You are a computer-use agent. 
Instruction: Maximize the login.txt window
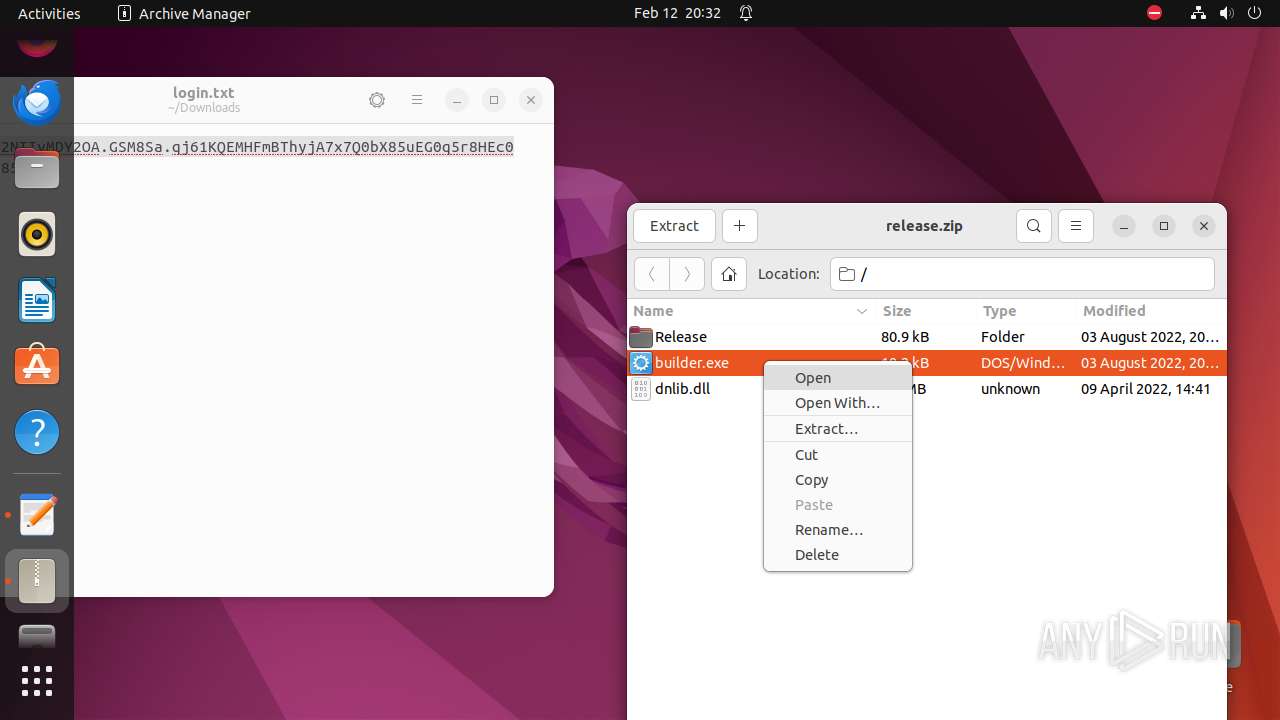tap(494, 100)
